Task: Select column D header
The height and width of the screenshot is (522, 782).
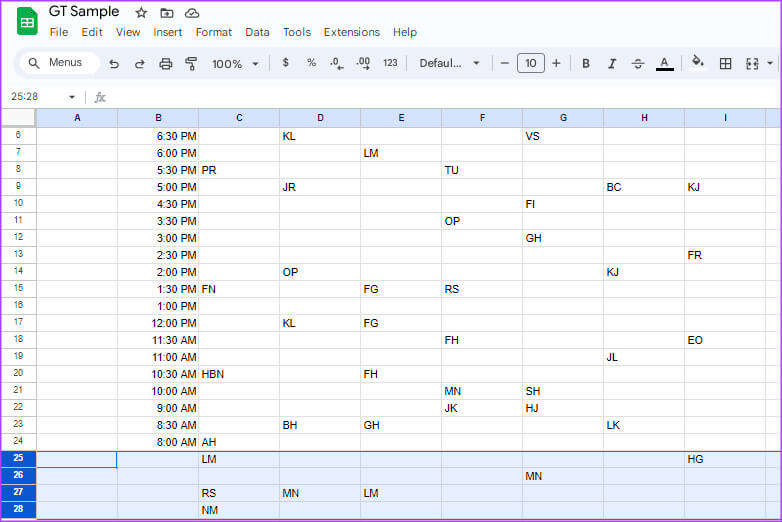Action: (x=320, y=118)
